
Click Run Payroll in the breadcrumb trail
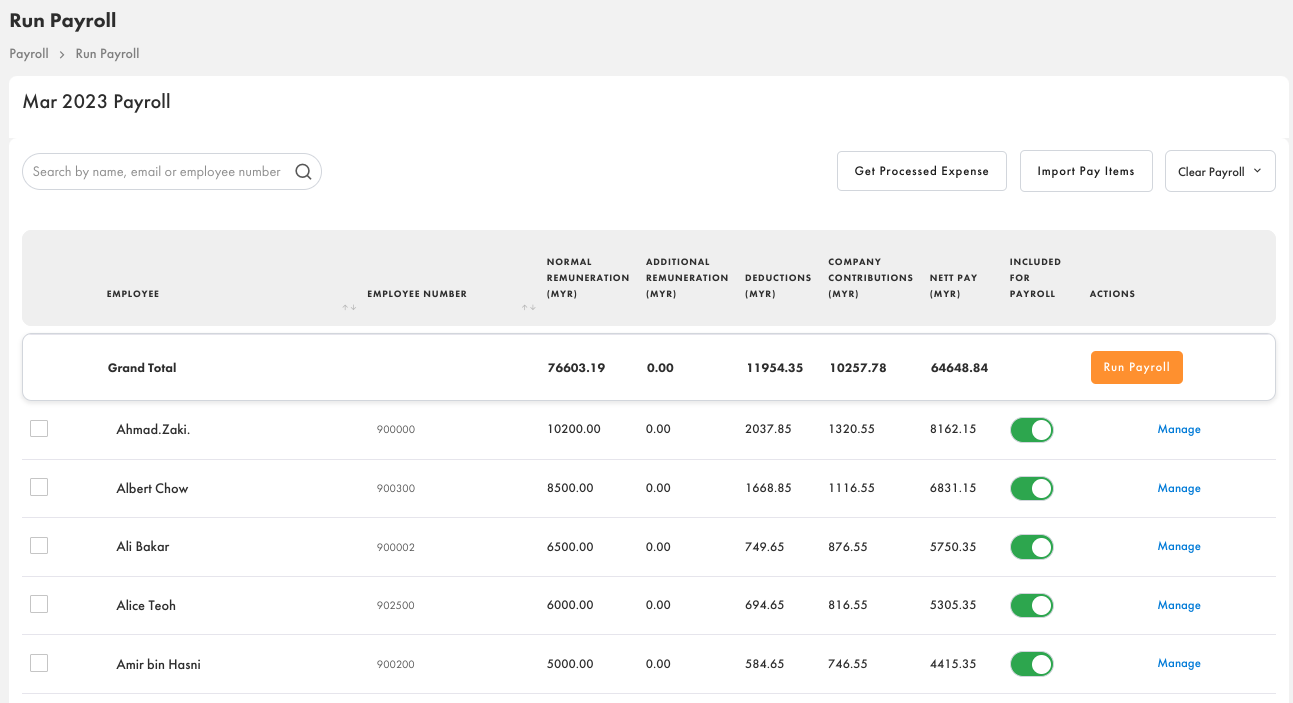(x=107, y=53)
